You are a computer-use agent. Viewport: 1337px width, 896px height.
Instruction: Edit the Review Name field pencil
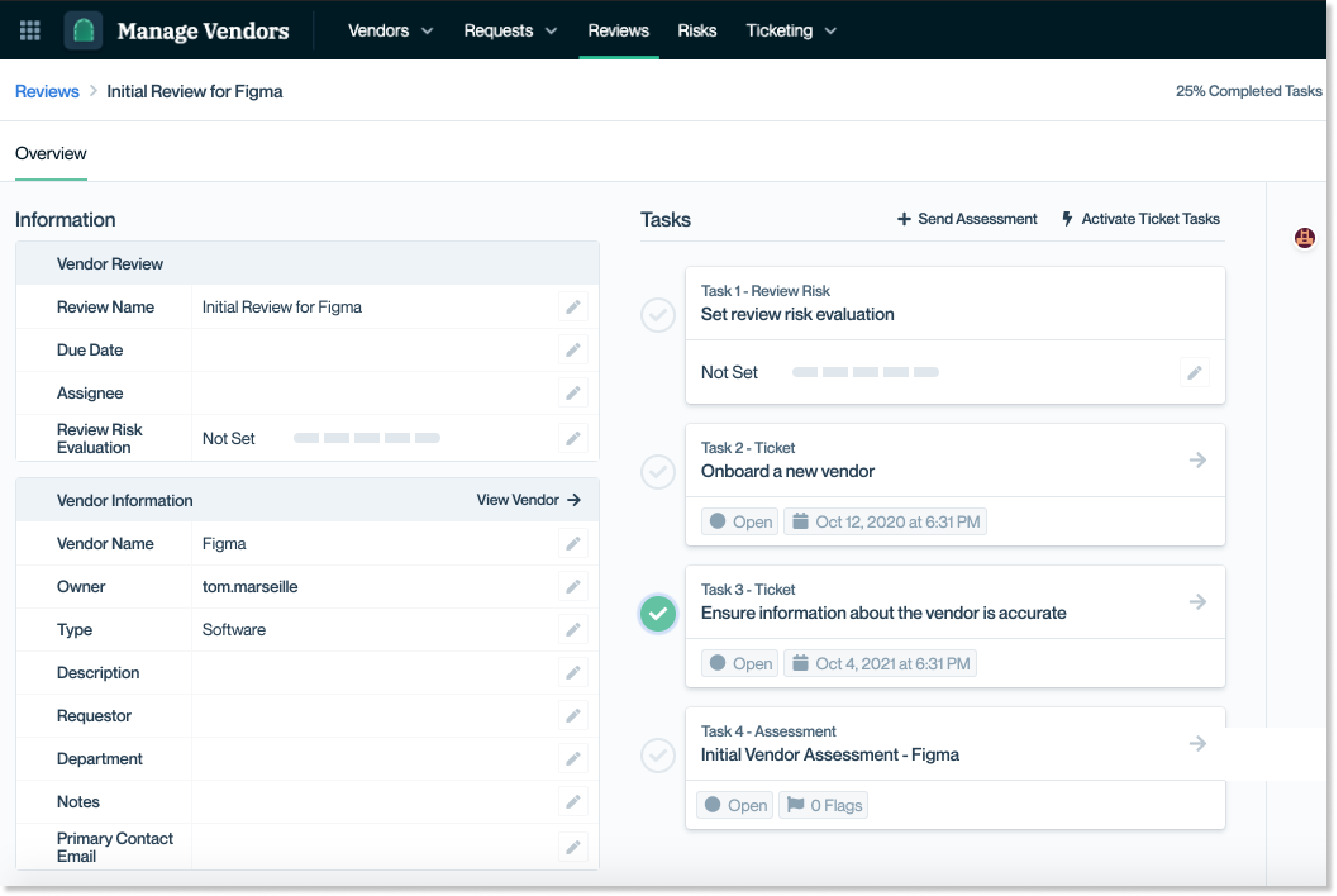(573, 307)
